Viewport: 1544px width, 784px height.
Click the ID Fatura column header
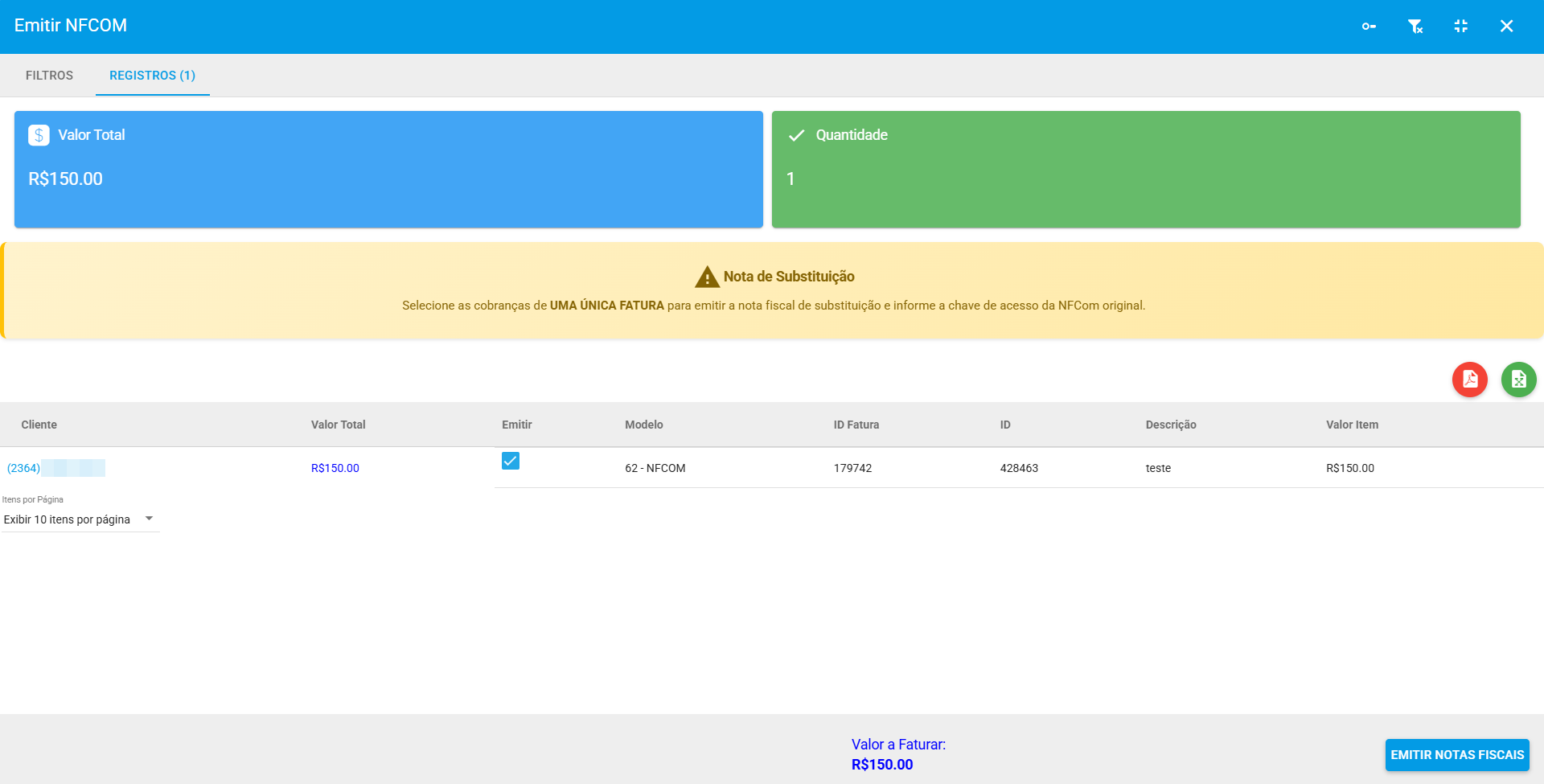pos(856,425)
